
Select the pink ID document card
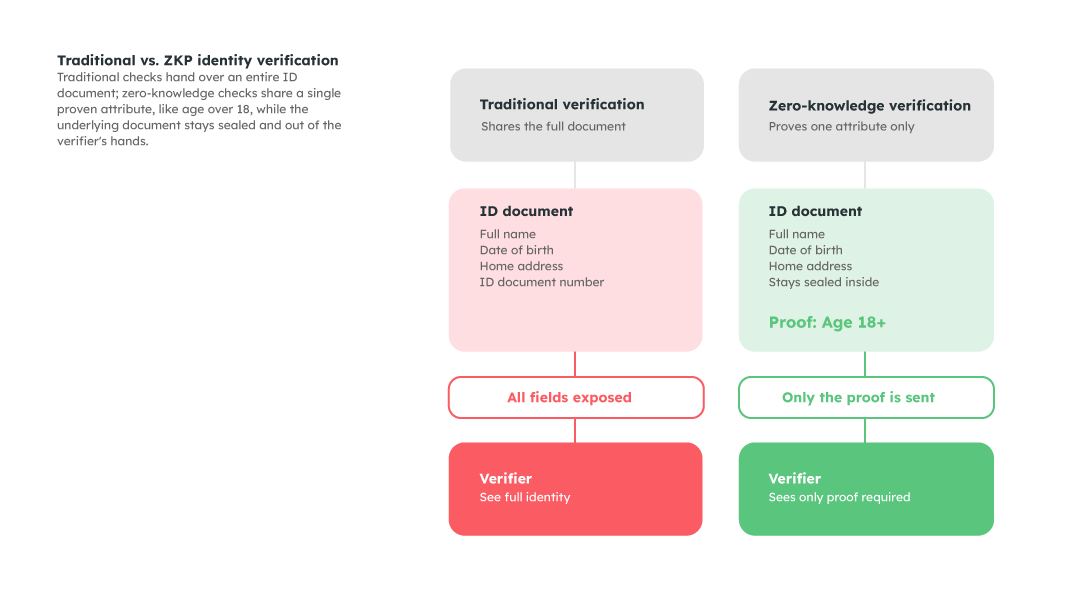(575, 270)
